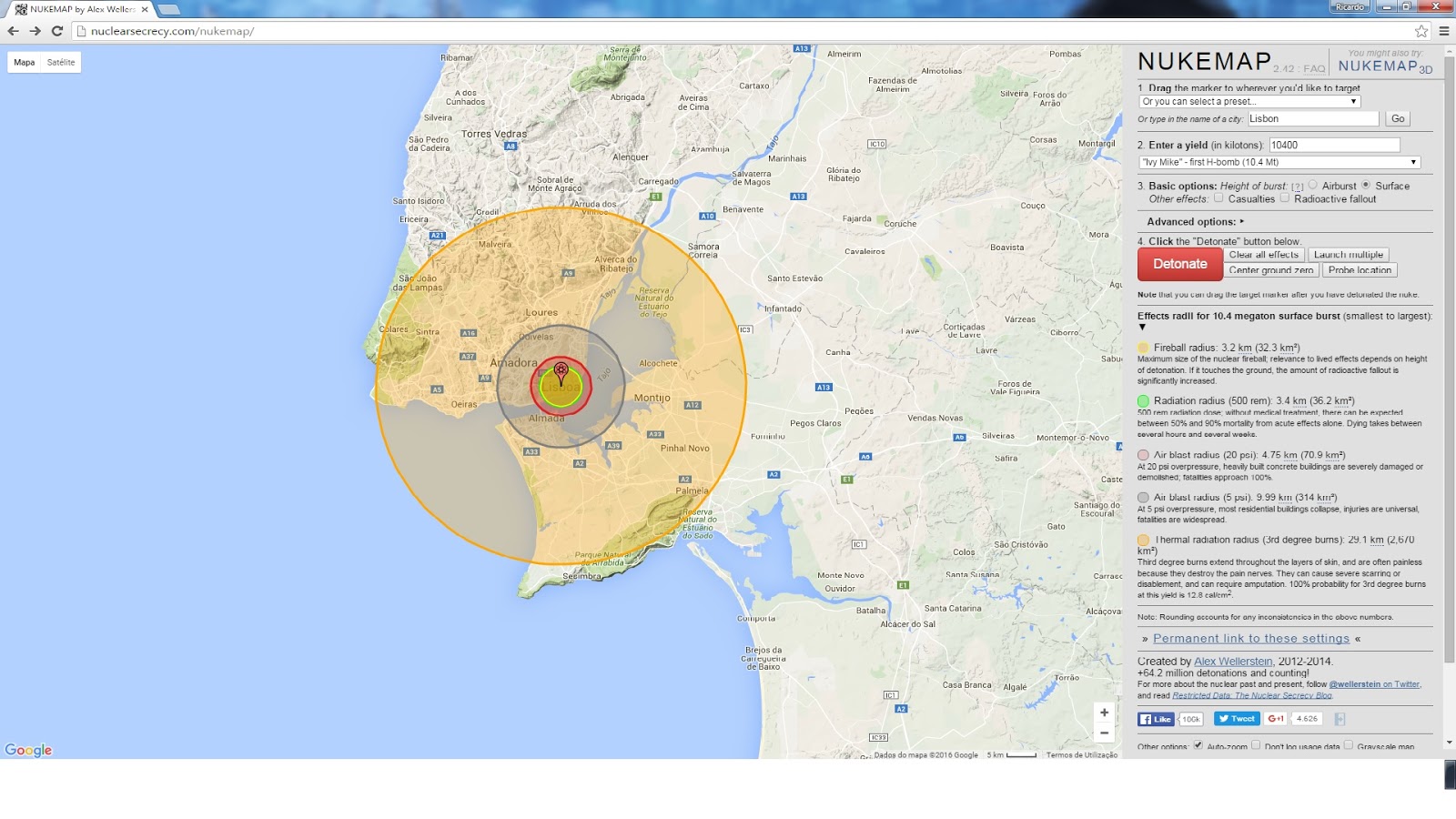Open Permanent link to these settings
Viewport: 1456px width, 819px height.
click(1251, 639)
